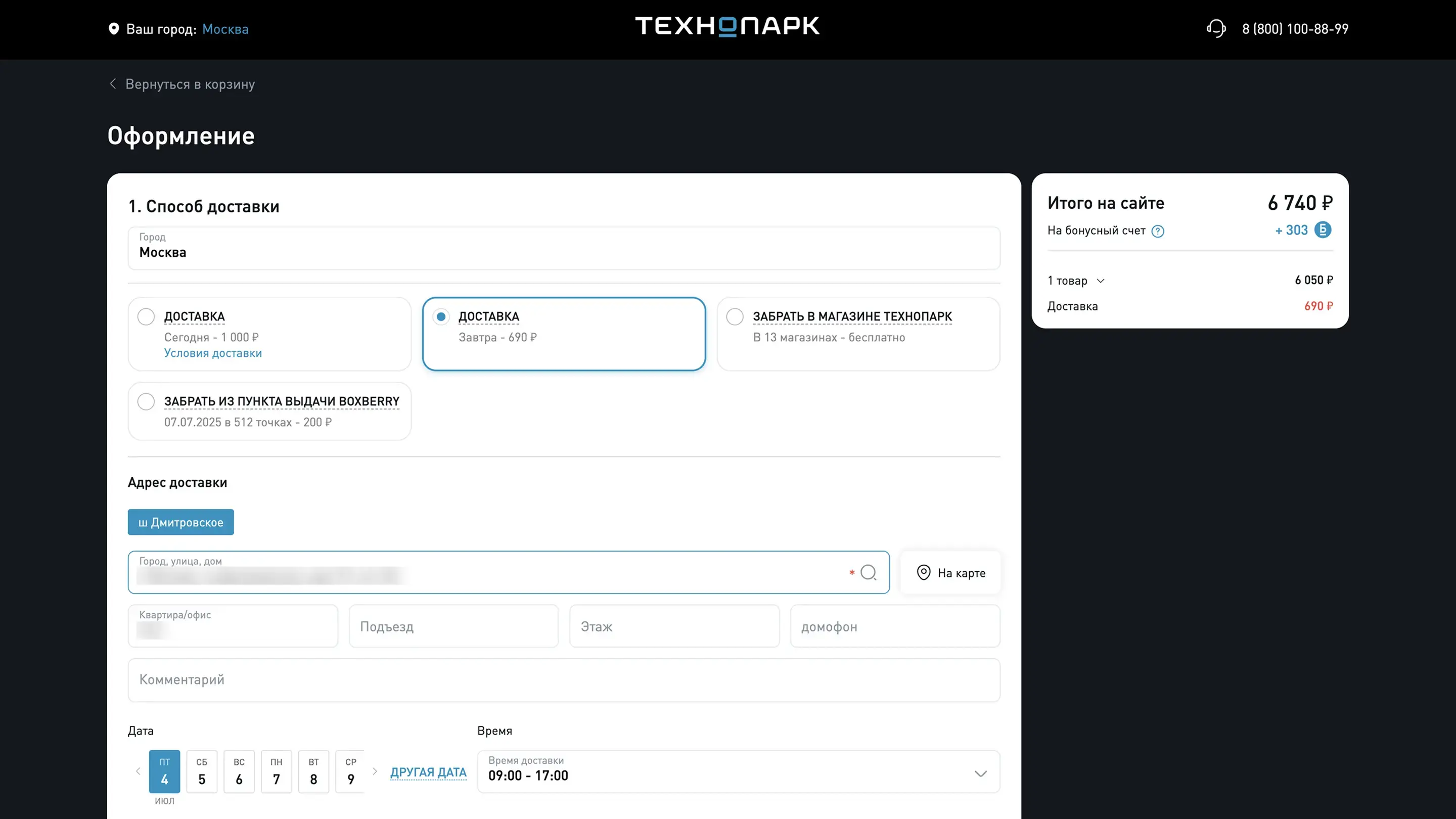The image size is (1456, 819).
Task: Open ДРУГАЯ ДАТА link
Action: click(428, 772)
